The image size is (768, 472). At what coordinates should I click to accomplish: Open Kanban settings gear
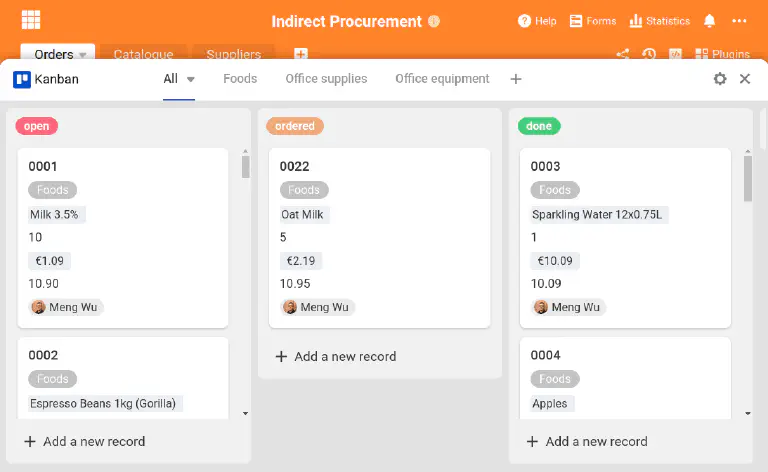(x=720, y=79)
